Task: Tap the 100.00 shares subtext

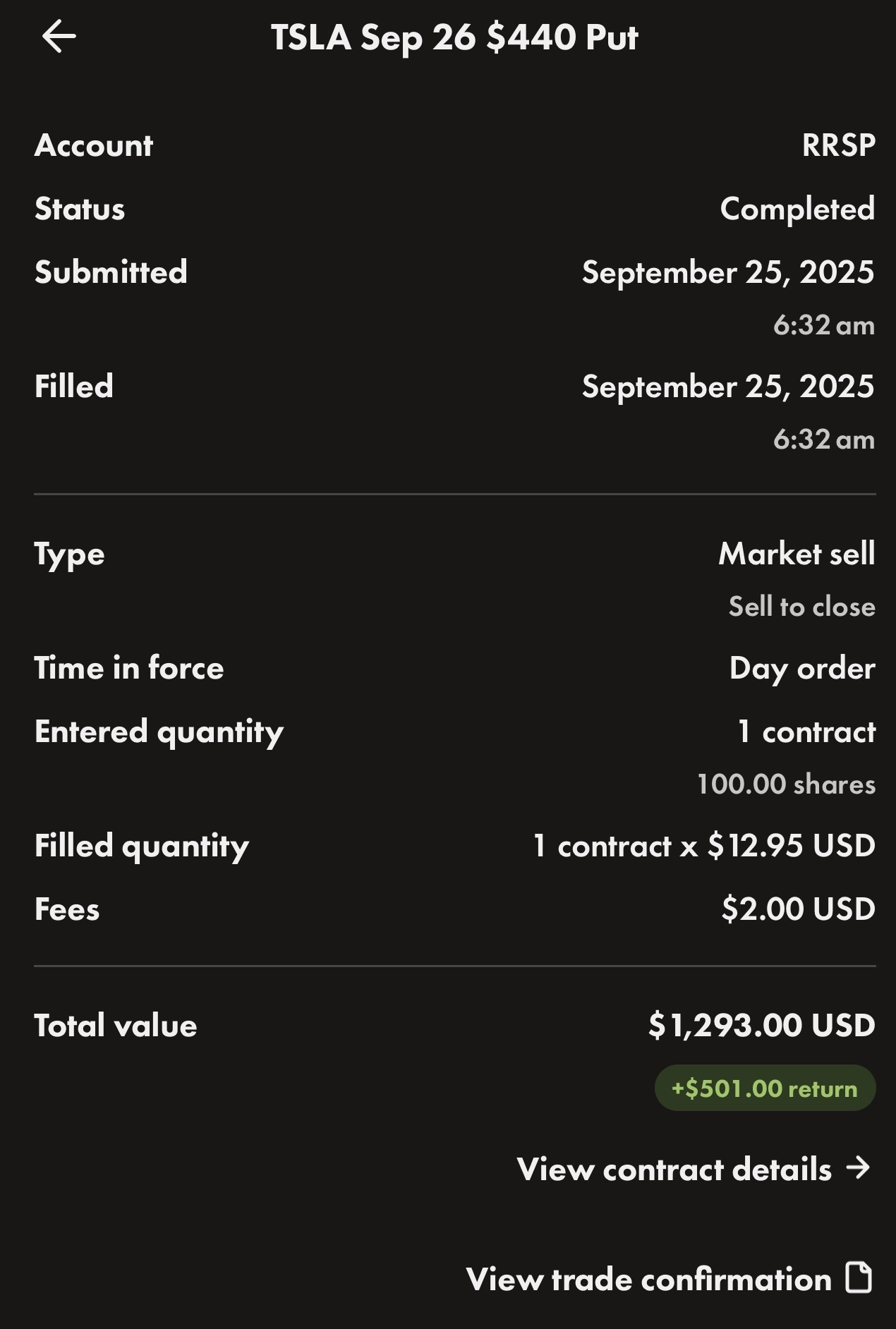Action: pyautogui.click(x=786, y=784)
